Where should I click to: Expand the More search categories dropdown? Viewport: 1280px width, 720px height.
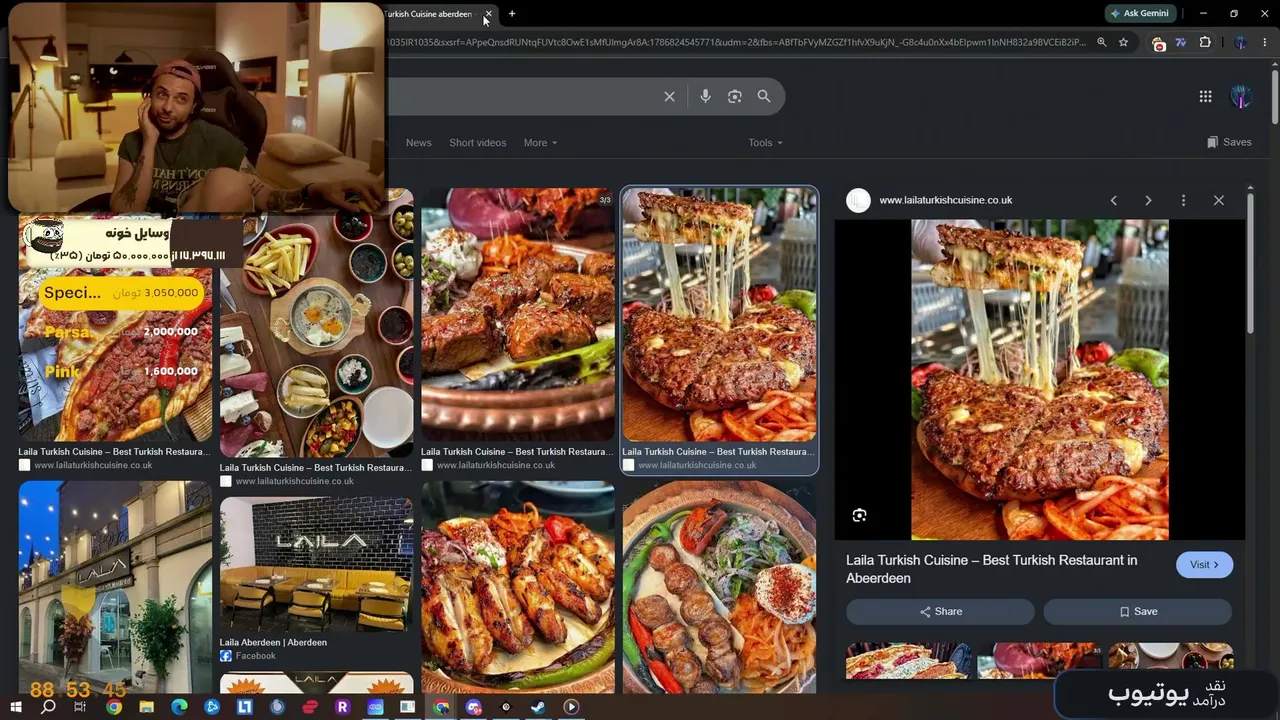point(540,143)
